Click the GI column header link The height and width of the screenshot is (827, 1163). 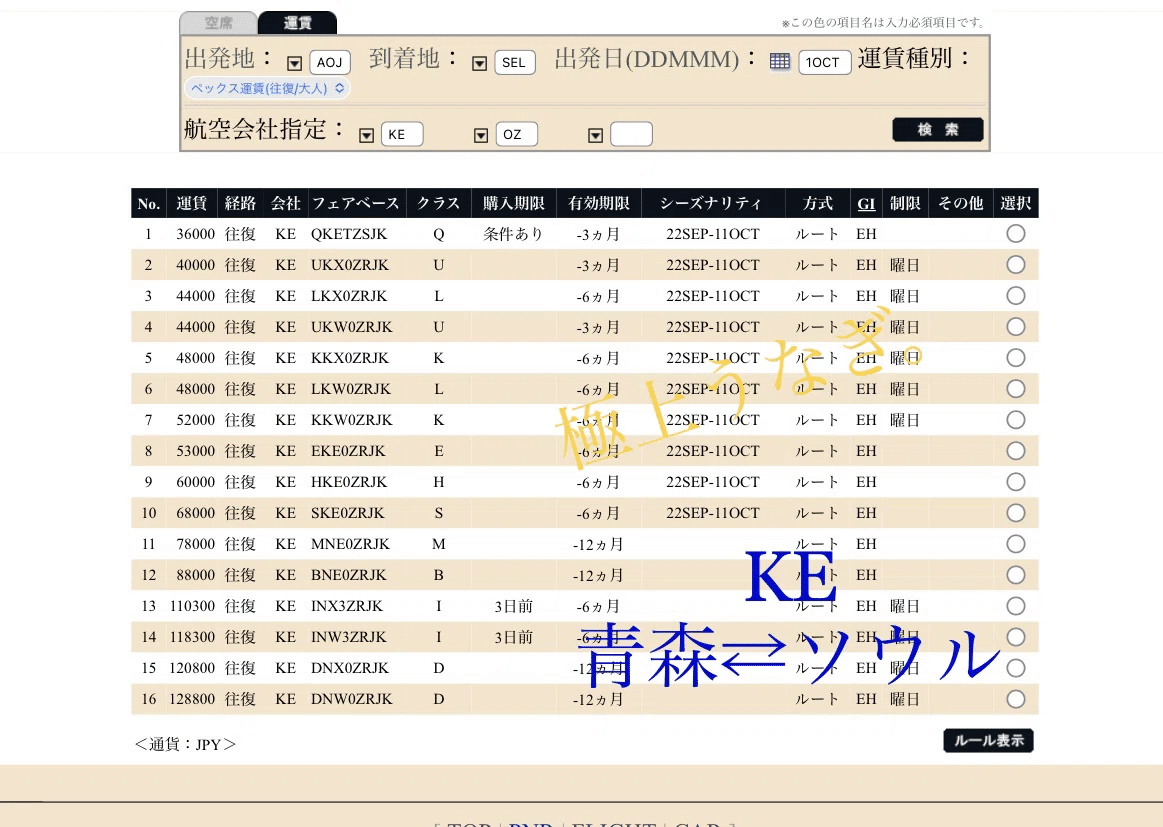coord(866,204)
